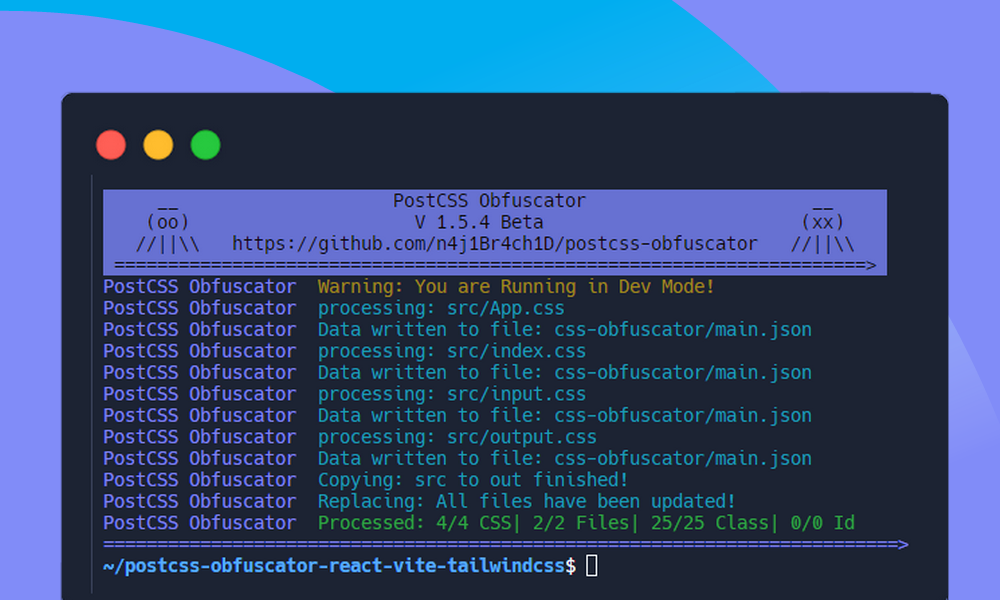Click the shell prompt path '~/postcss-obfuscator-react-vite-tailwindcss'
Viewport: 1000px width, 600px height.
pos(334,566)
